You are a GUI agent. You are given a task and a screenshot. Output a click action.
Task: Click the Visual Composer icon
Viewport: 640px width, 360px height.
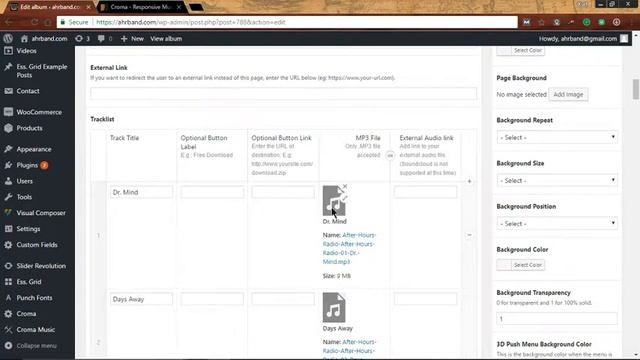tap(8, 213)
